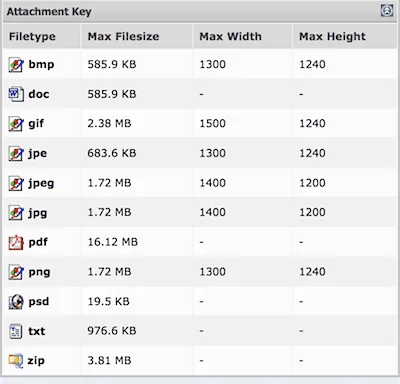Click the psd filetype icon
The height and width of the screenshot is (384, 400).
(x=16, y=302)
